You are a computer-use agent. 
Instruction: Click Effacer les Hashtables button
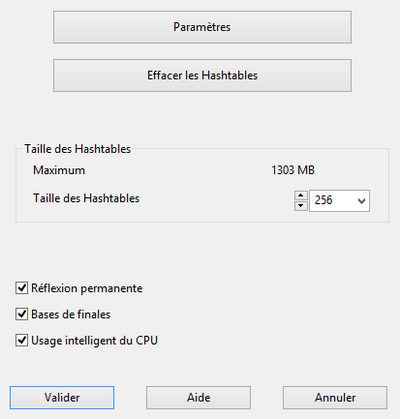(202, 75)
